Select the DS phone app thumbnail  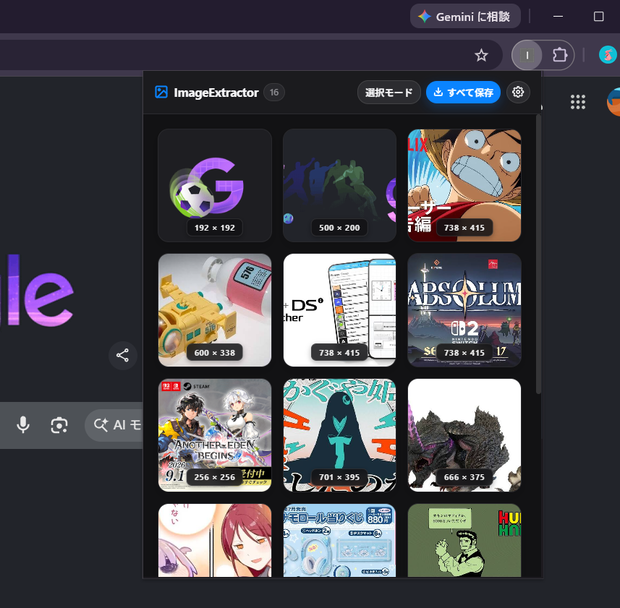coord(340,310)
